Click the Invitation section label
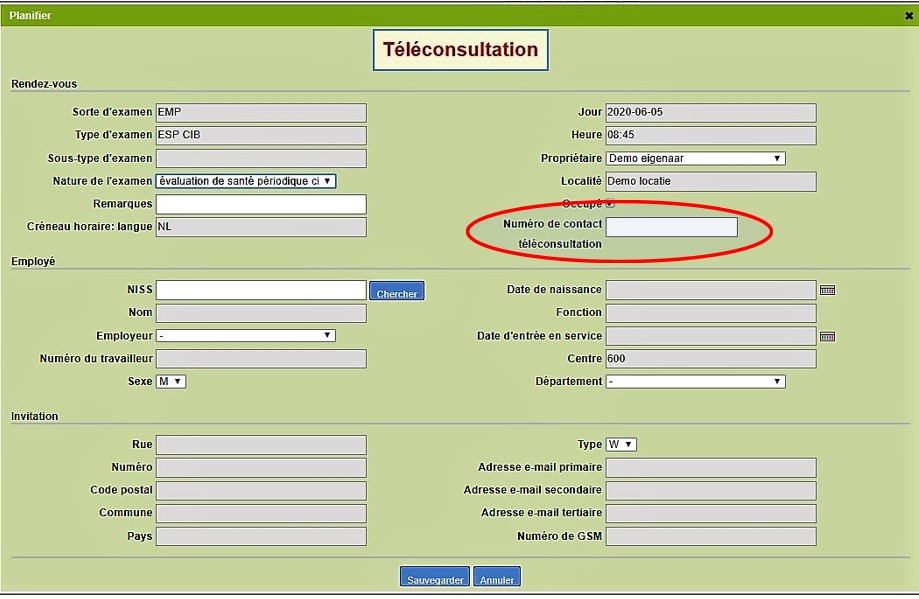This screenshot has height=599, width=919. pos(35,416)
